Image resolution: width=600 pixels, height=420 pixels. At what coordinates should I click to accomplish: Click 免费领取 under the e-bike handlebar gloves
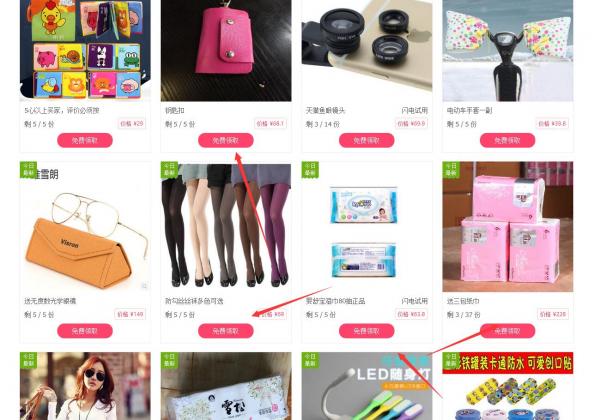click(507, 140)
